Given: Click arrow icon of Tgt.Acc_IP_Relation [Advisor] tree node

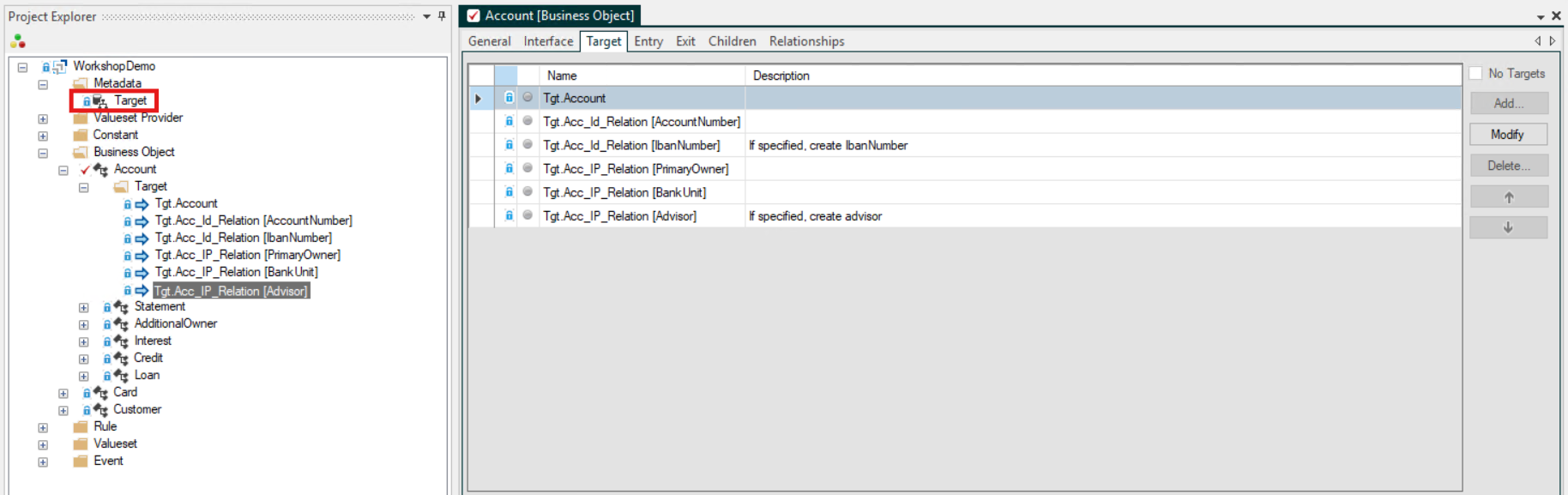Looking at the screenshot, I should click(x=142, y=291).
